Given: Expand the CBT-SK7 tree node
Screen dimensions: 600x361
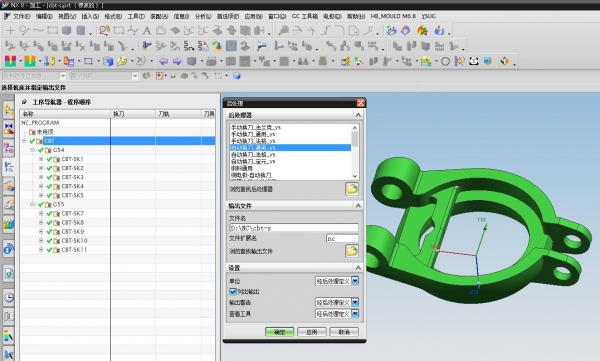Looking at the screenshot, I should coord(41,213).
